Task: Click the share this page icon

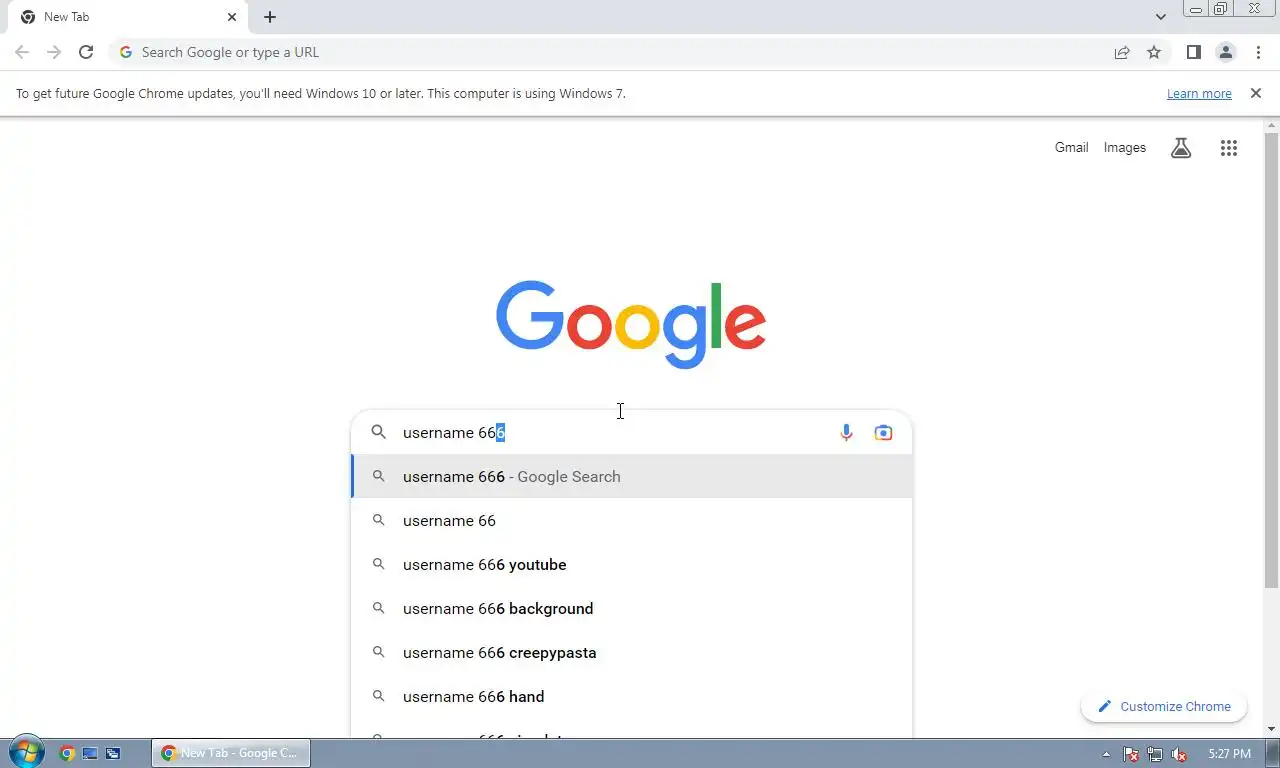Action: click(1122, 52)
